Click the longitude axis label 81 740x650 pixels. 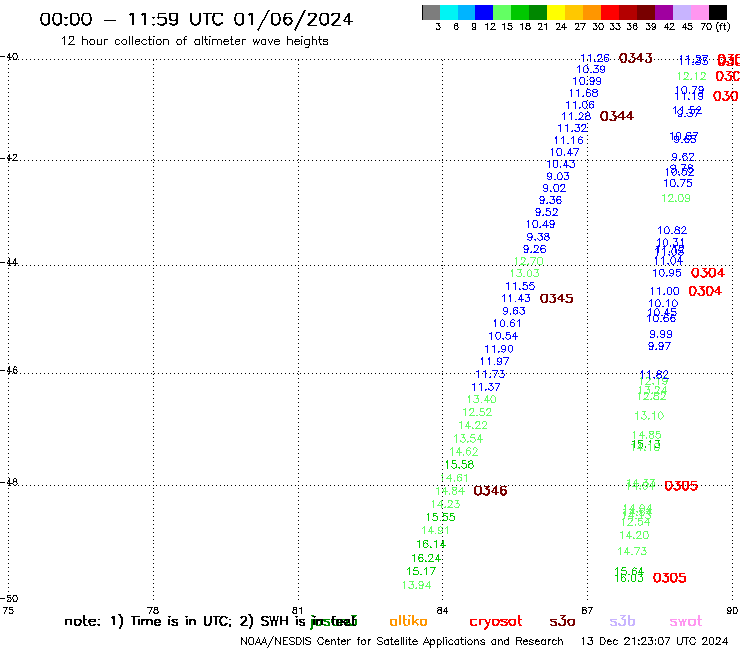tap(297, 610)
